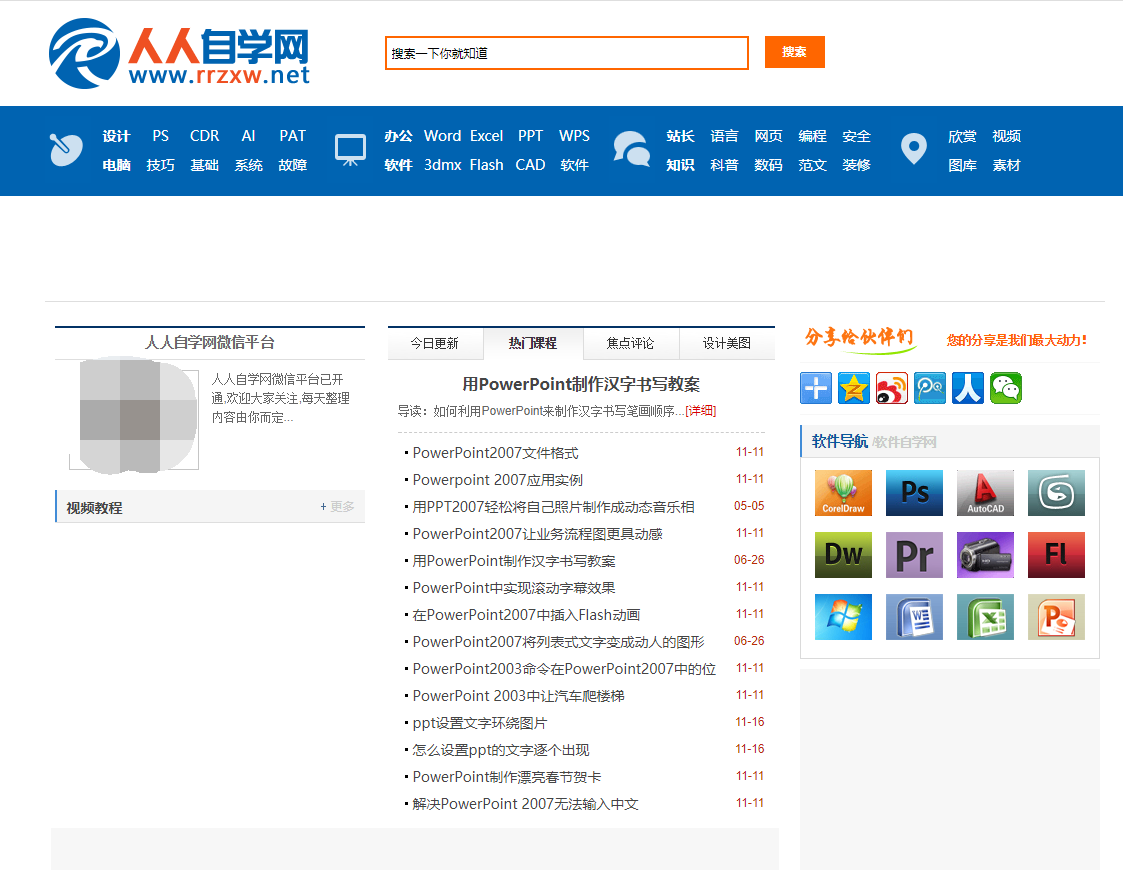Click the presentation screen icon in navbar

[x=350, y=150]
